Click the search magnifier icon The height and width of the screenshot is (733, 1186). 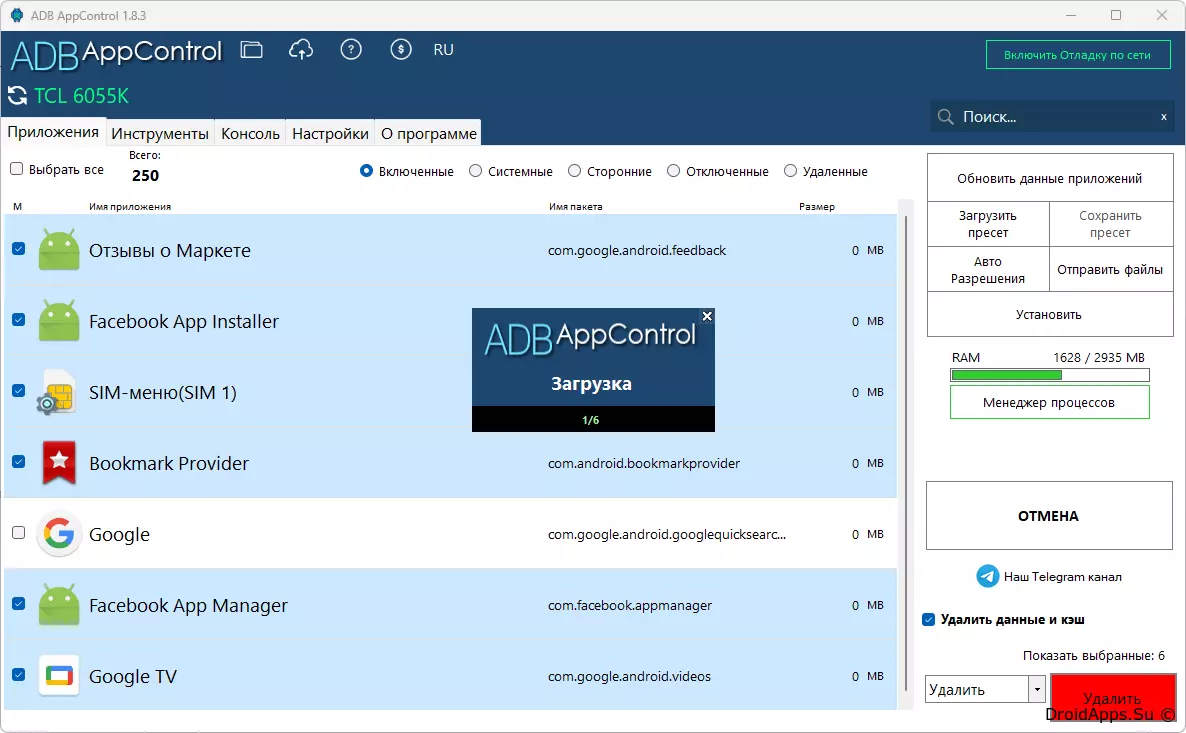coord(945,117)
